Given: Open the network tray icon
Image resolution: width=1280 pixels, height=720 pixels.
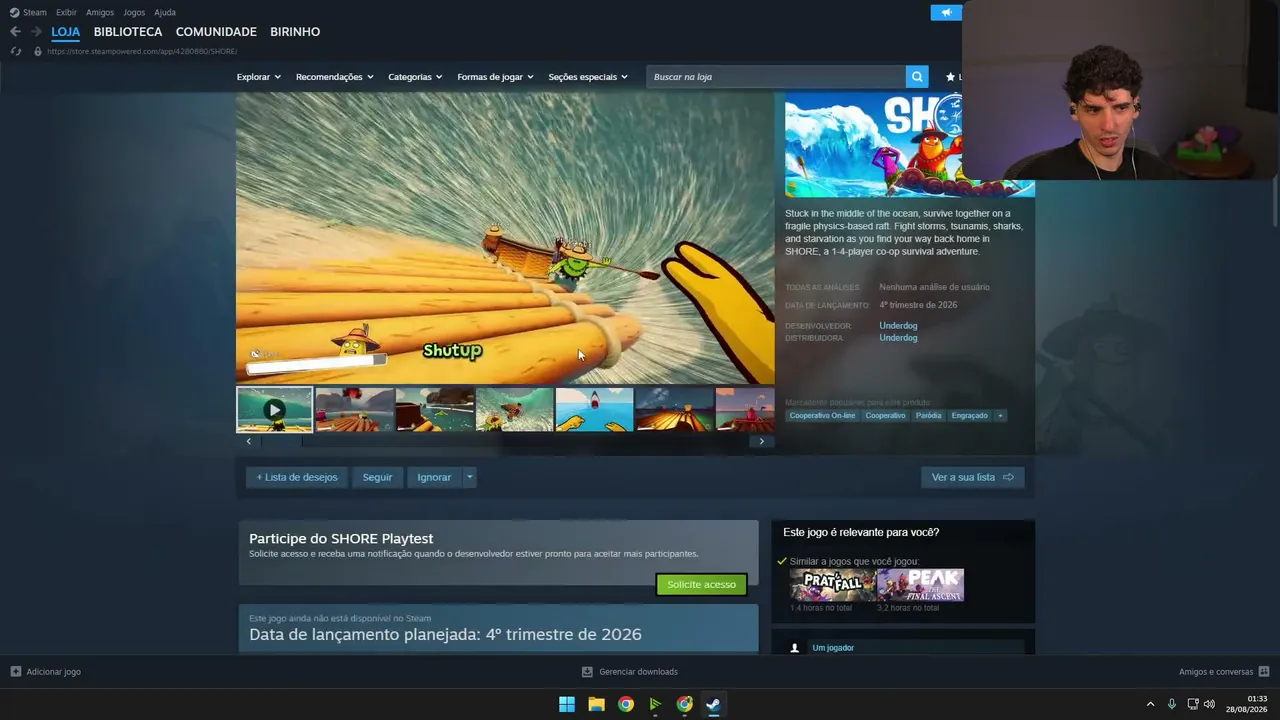Looking at the screenshot, I should tap(1193, 704).
